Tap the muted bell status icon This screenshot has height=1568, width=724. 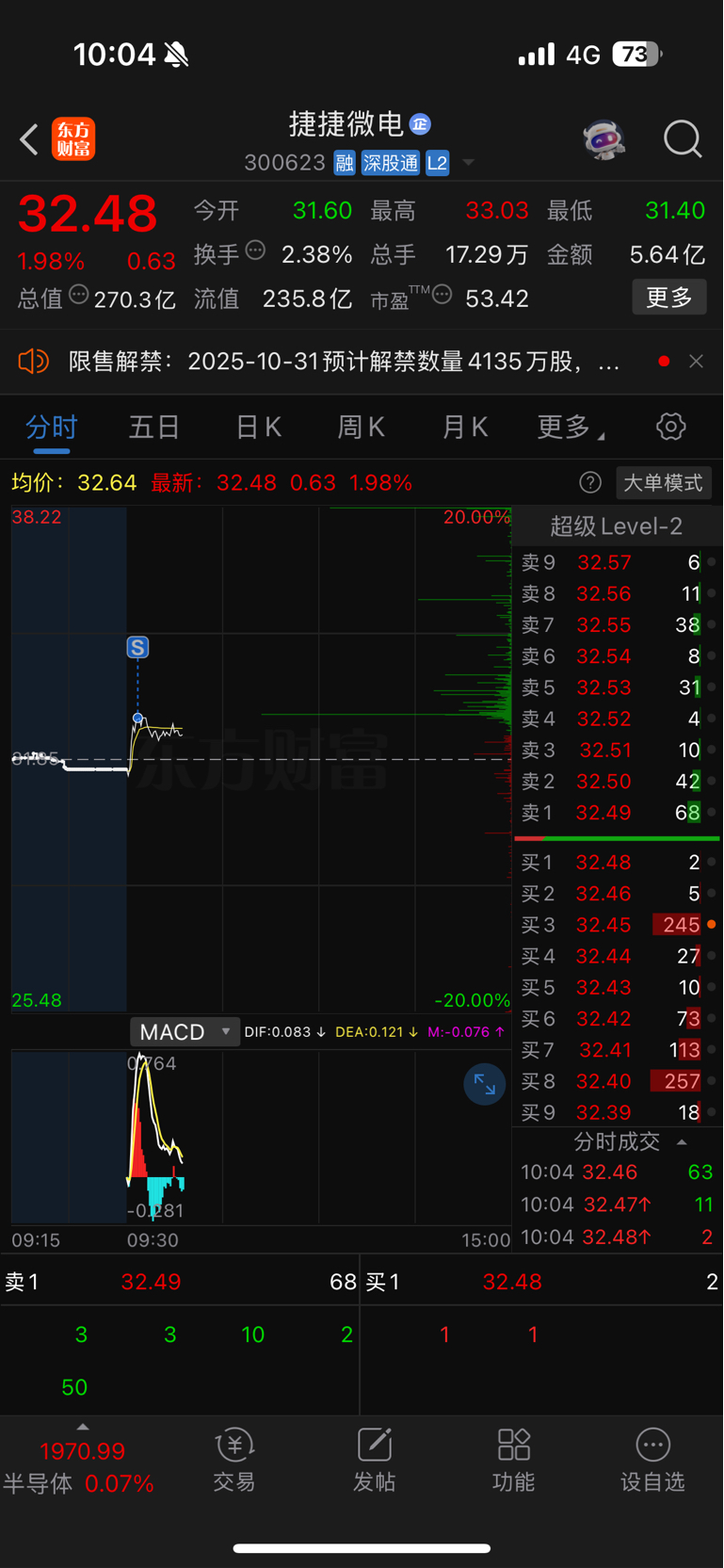[x=176, y=55]
